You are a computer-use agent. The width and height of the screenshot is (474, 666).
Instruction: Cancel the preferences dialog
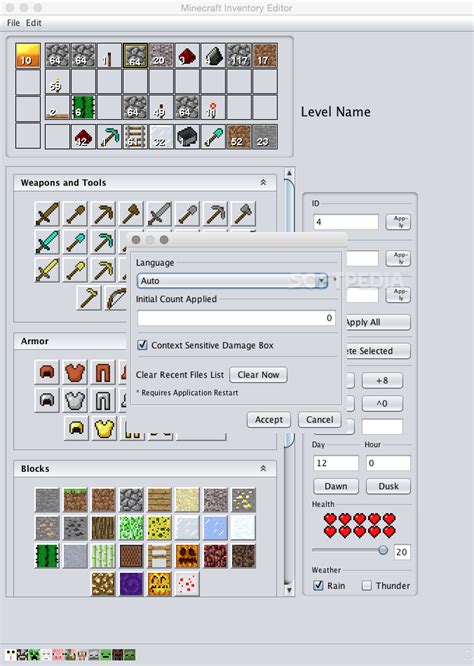point(319,420)
